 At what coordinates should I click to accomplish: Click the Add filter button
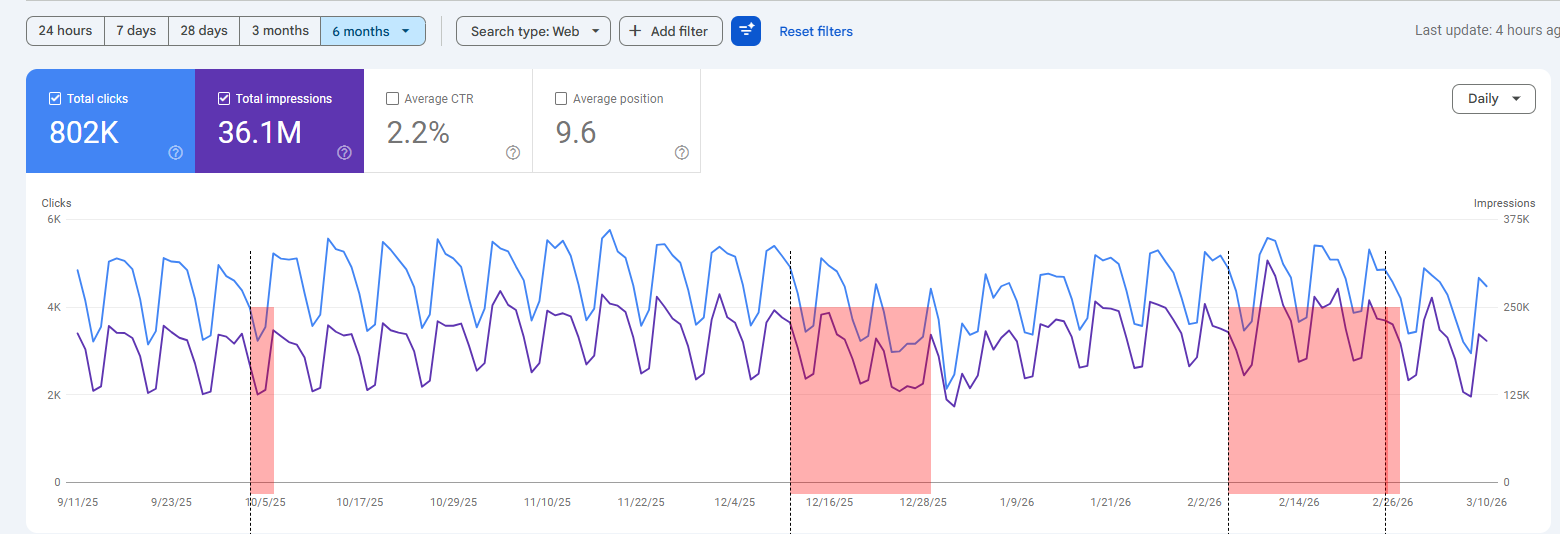[x=670, y=31]
